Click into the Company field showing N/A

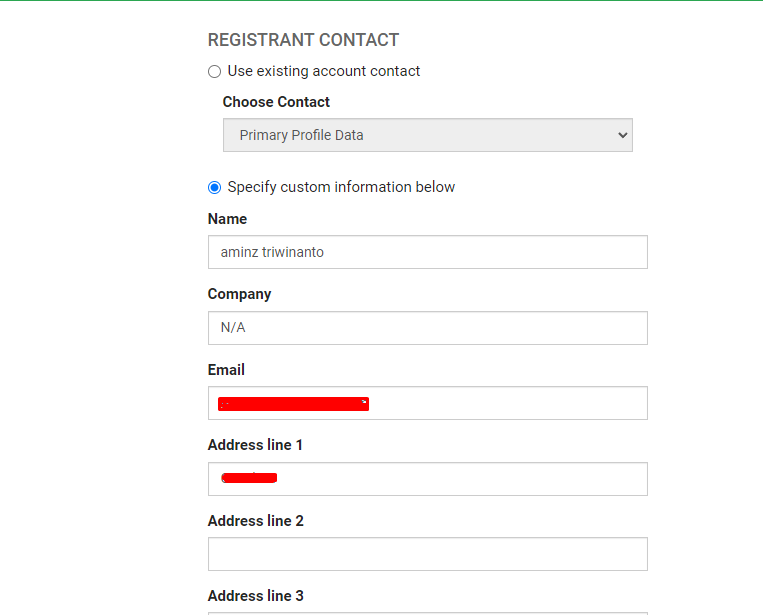[x=428, y=328]
